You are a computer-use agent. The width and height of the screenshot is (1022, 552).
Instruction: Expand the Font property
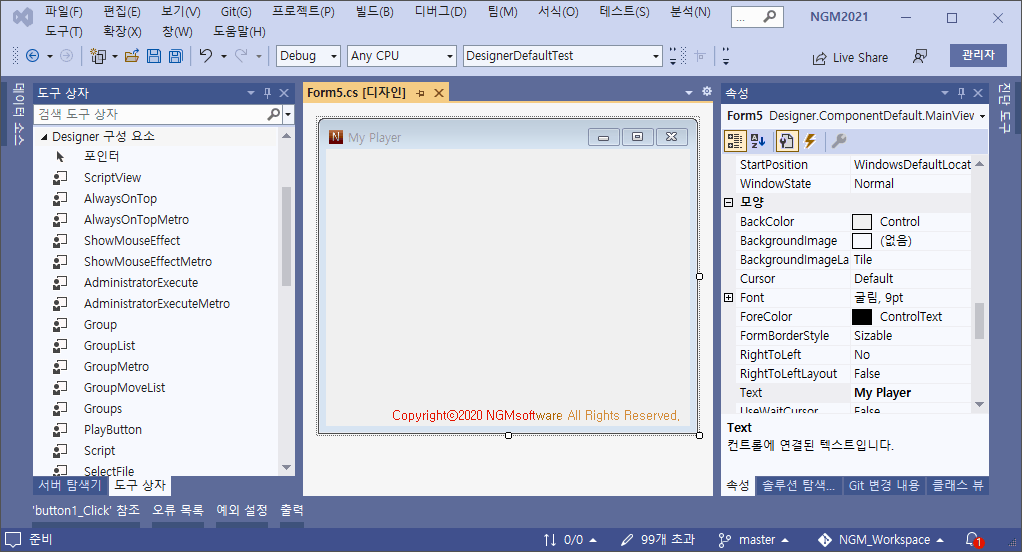[x=729, y=298]
